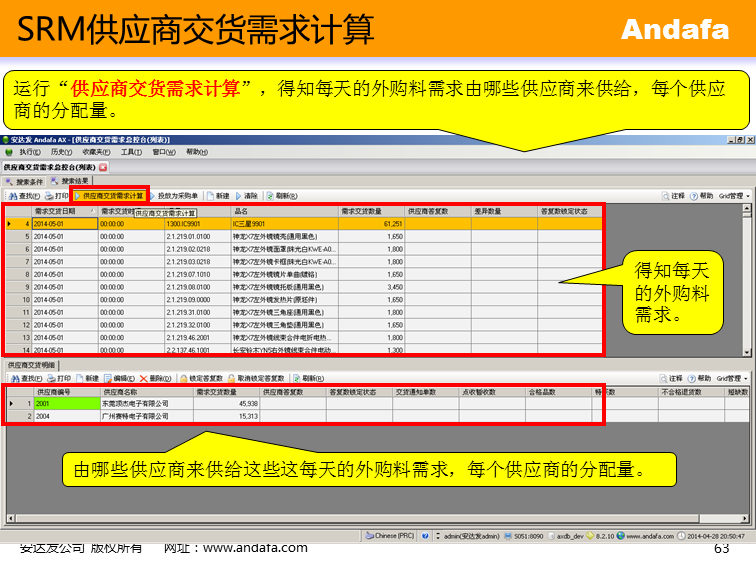The height and width of the screenshot is (567, 756).
Task: Click 打印 print icon in upper toolbar
Action: (56, 196)
